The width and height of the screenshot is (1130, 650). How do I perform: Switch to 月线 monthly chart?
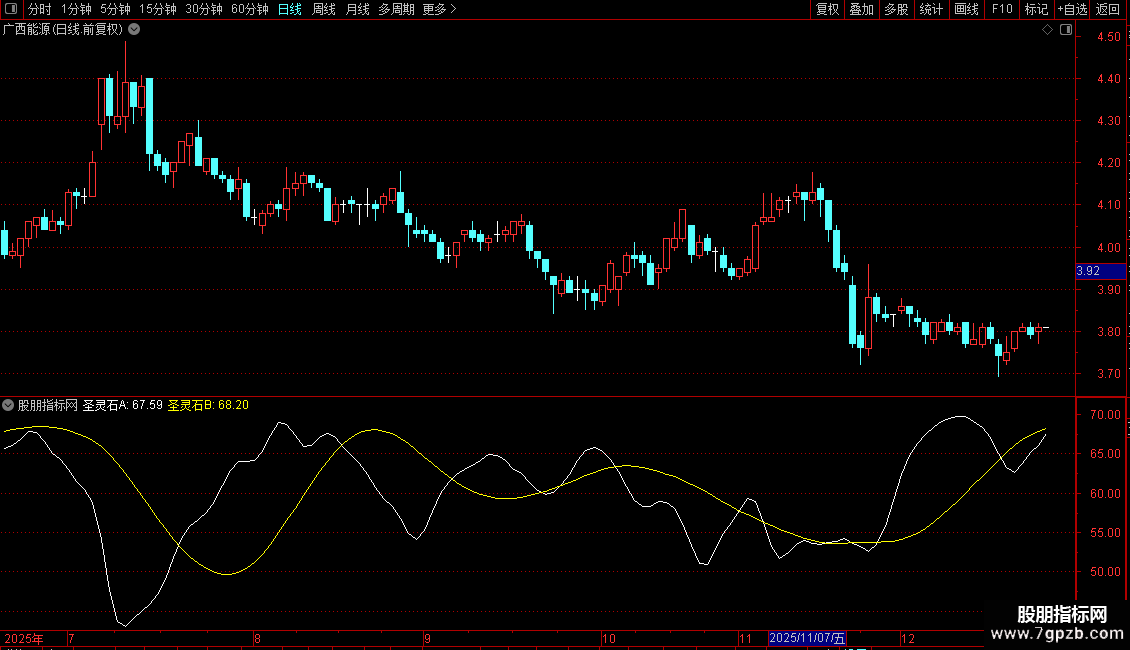pos(357,9)
